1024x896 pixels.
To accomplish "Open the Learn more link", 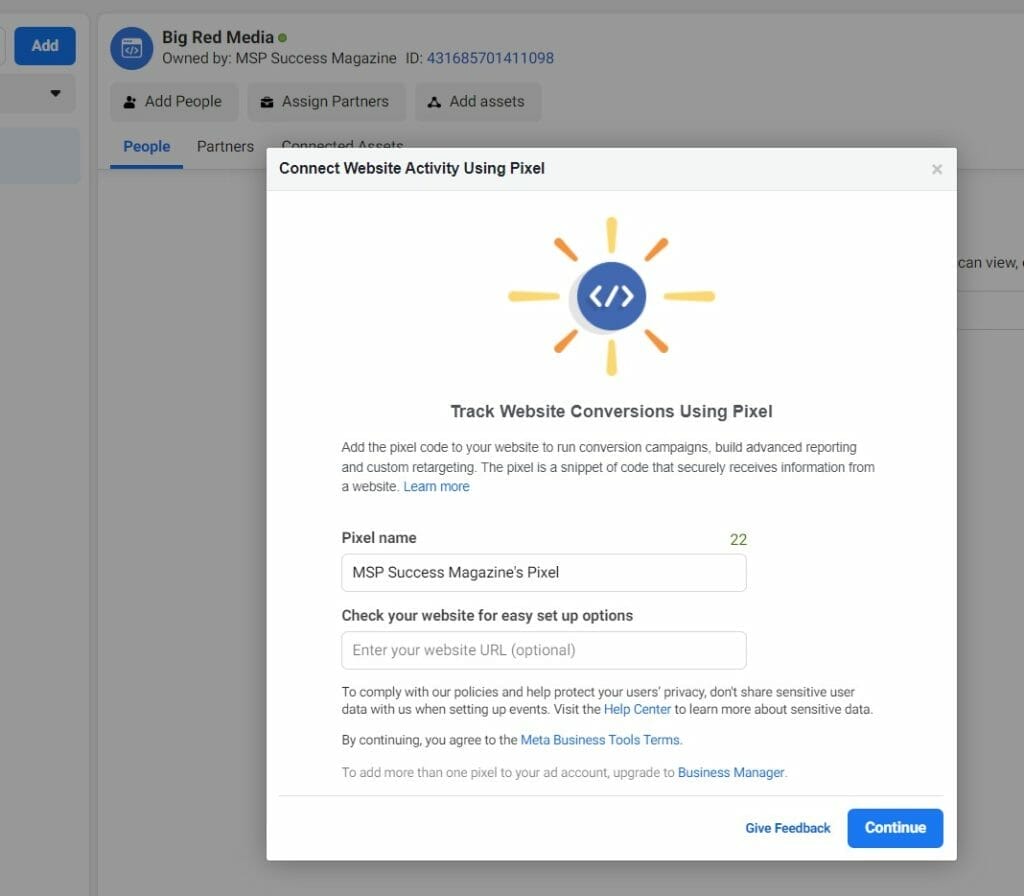I will pyautogui.click(x=436, y=487).
